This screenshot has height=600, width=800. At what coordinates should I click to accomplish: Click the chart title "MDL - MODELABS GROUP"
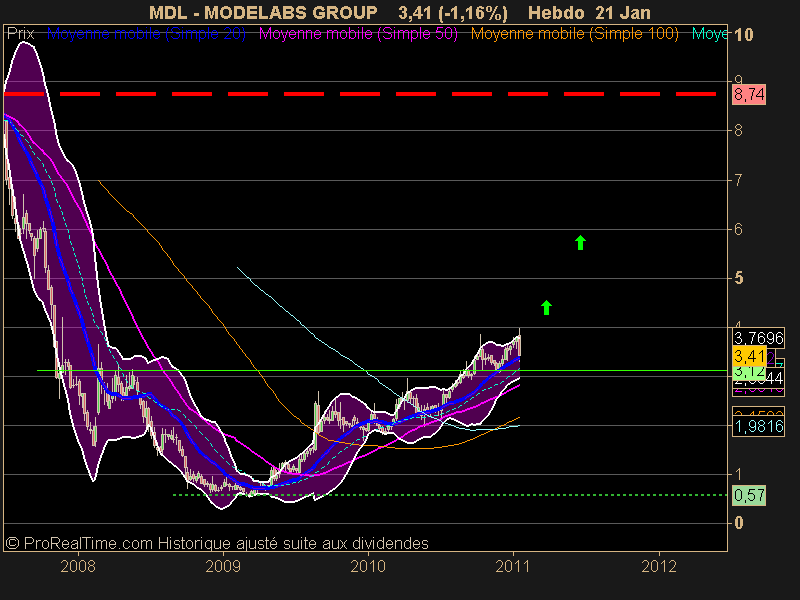[x=263, y=13]
